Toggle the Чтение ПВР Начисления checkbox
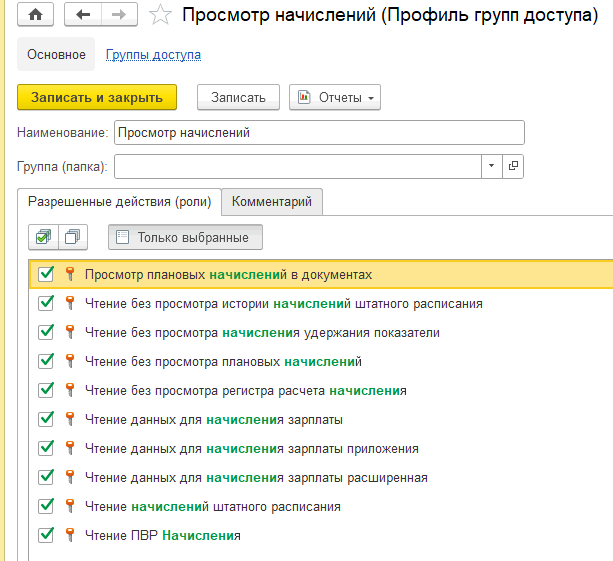 [x=46, y=535]
